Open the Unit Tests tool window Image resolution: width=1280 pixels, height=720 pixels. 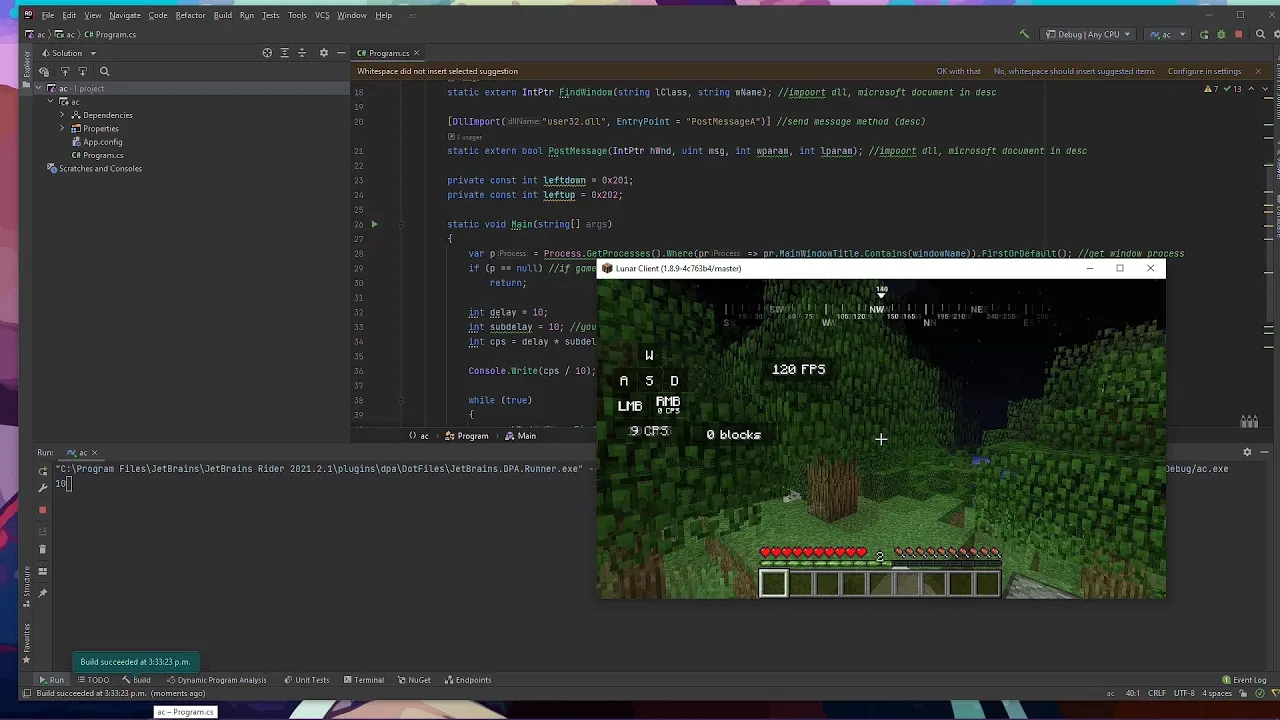307,680
